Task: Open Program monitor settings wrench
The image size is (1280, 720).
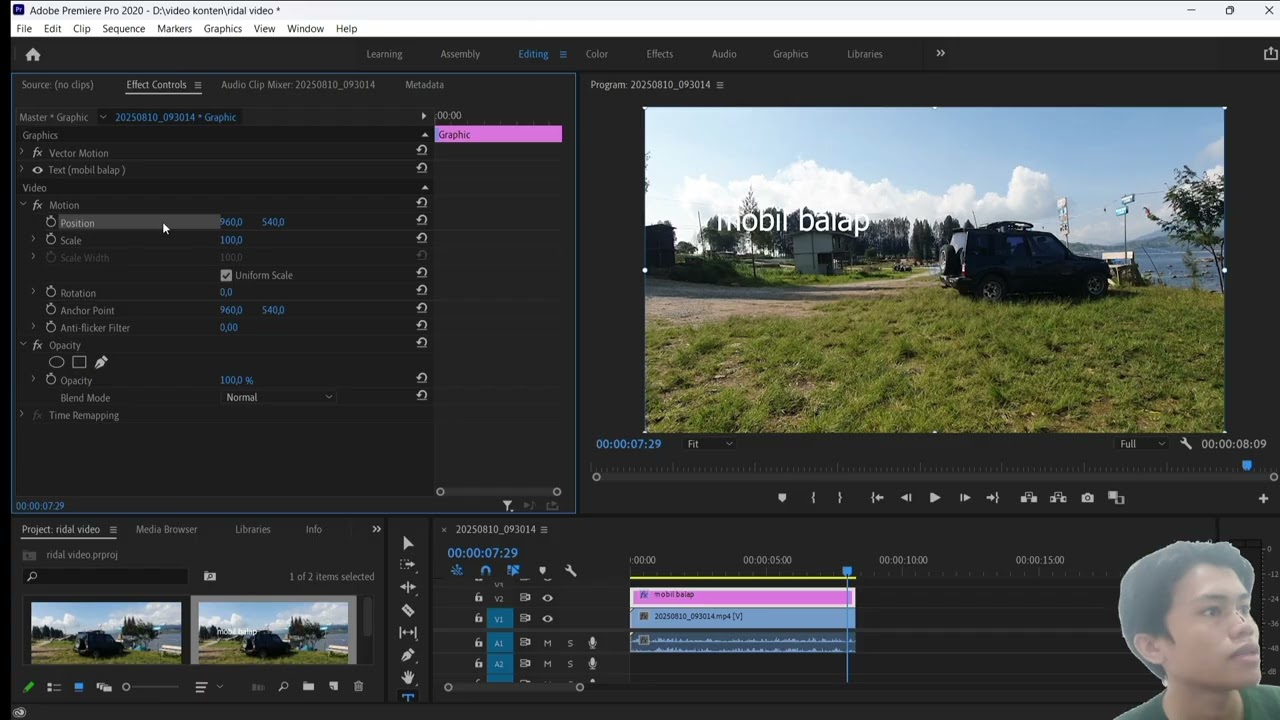Action: point(1186,444)
